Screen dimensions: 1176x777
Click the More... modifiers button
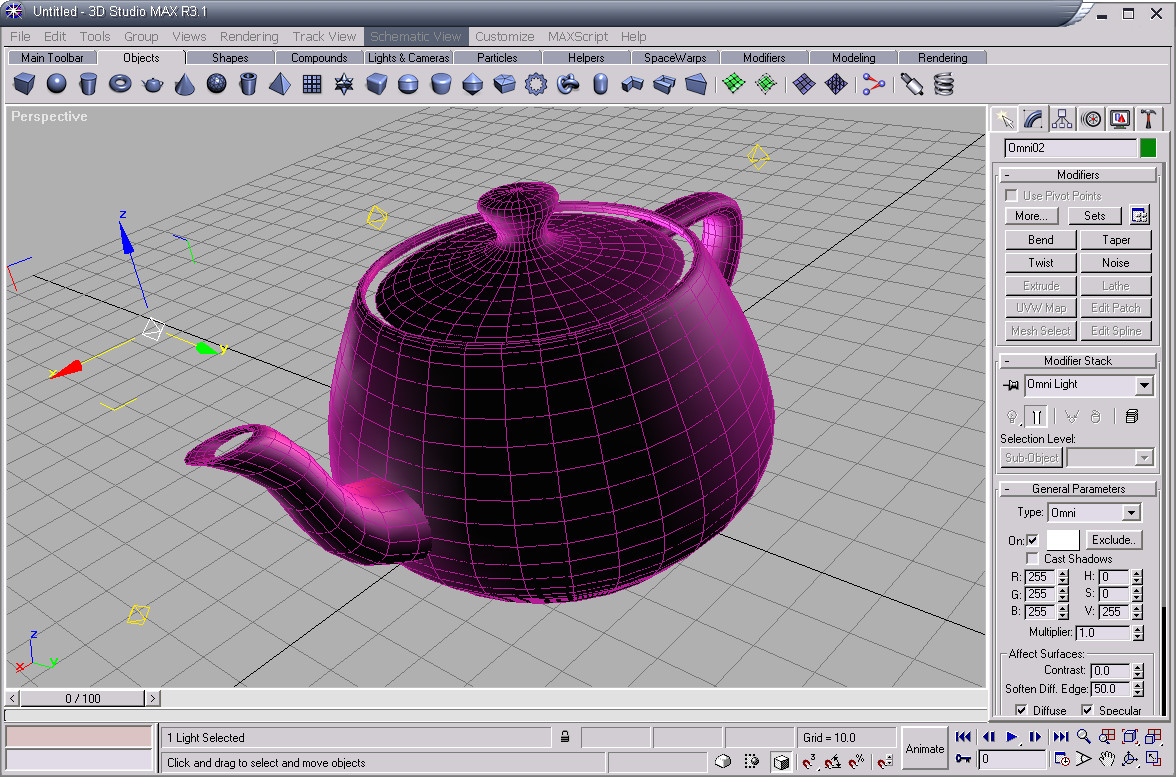coord(1031,216)
